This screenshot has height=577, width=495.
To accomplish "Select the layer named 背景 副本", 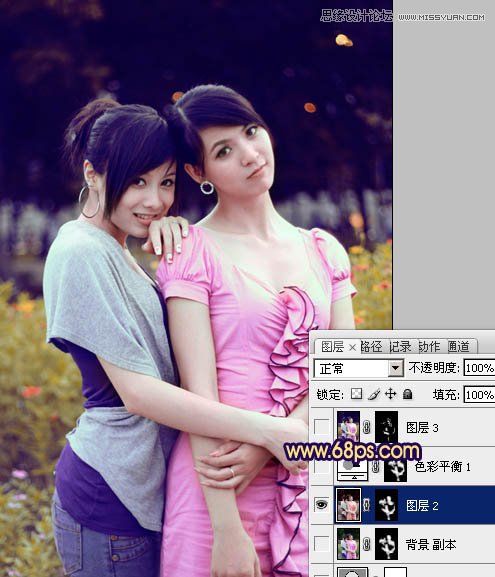I will tap(431, 544).
